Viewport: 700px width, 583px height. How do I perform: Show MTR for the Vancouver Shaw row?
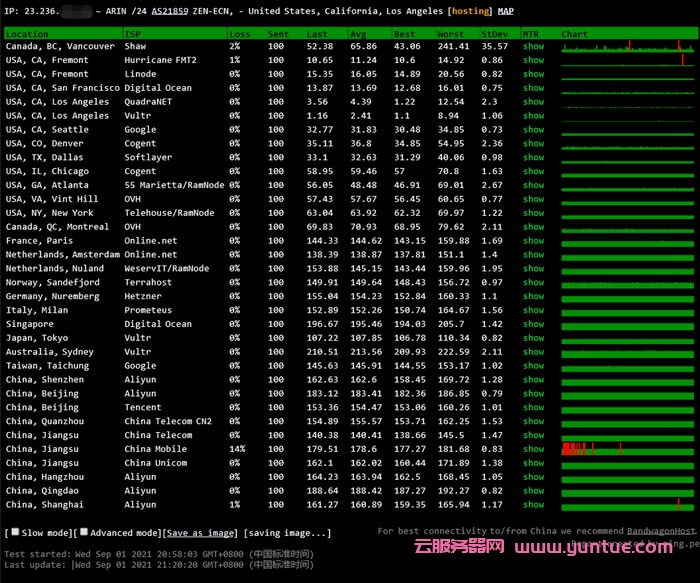(534, 46)
